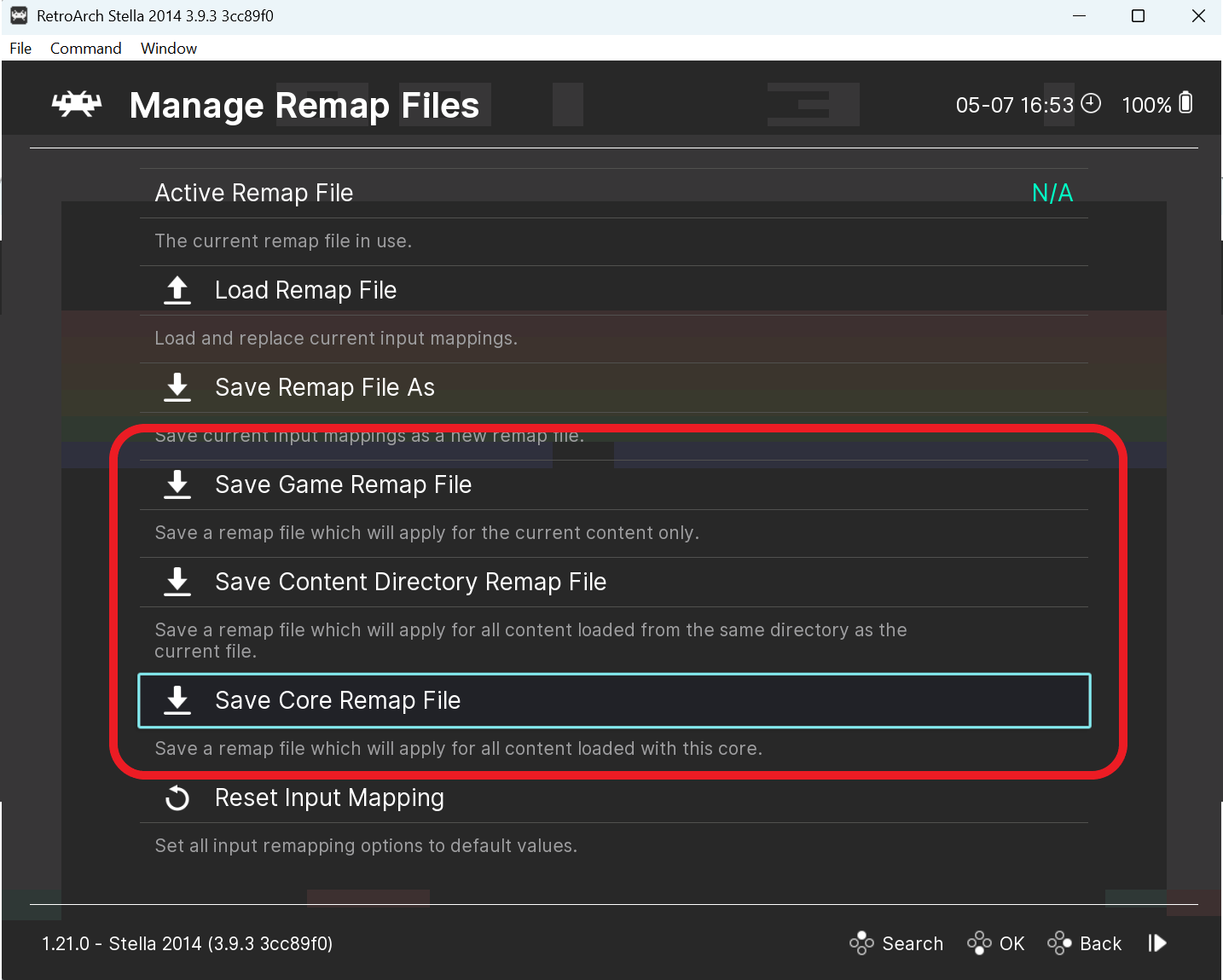Click description "Load and replace current input mappings."

(336, 339)
